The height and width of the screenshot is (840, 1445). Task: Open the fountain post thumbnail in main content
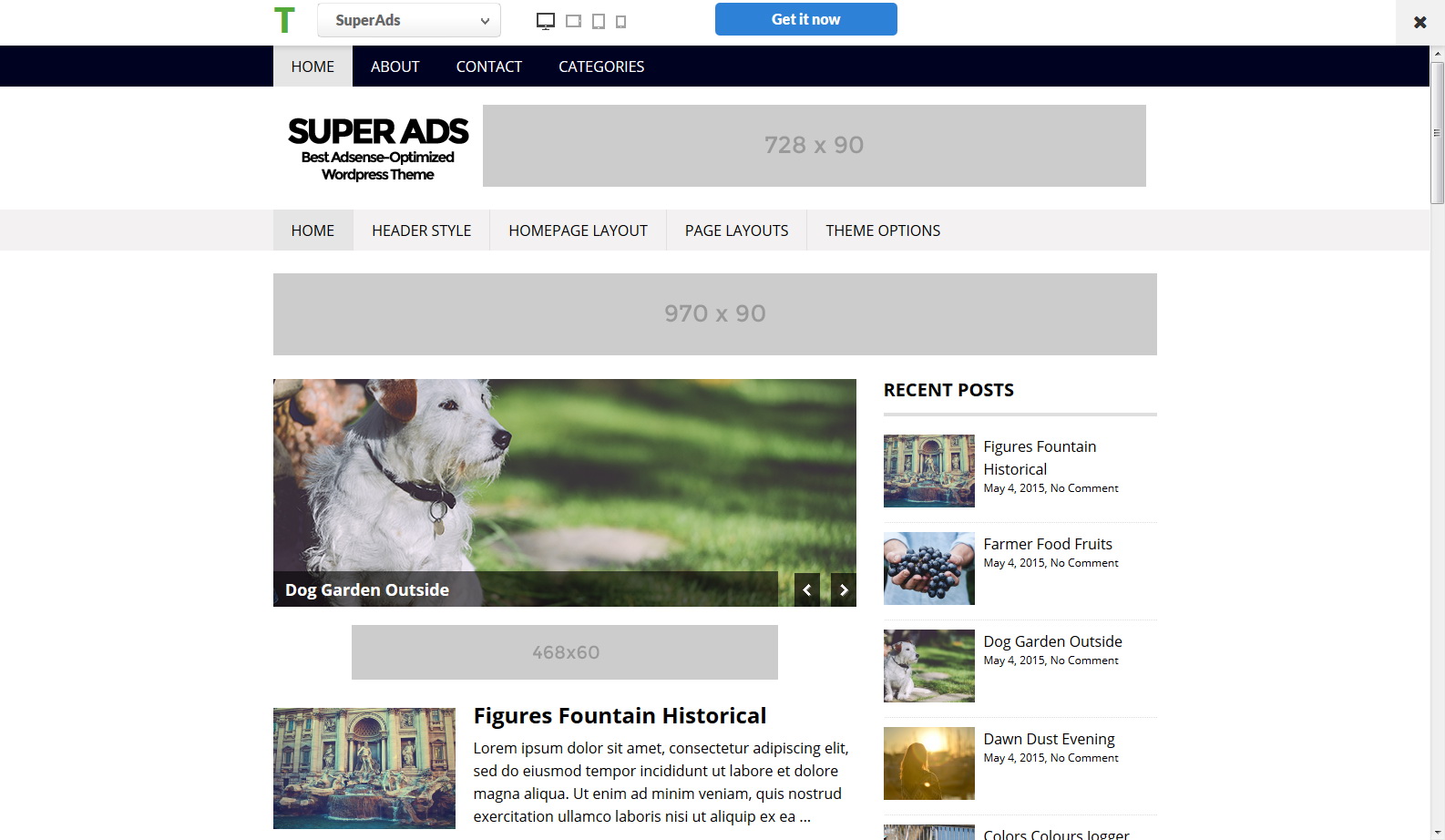(364, 768)
